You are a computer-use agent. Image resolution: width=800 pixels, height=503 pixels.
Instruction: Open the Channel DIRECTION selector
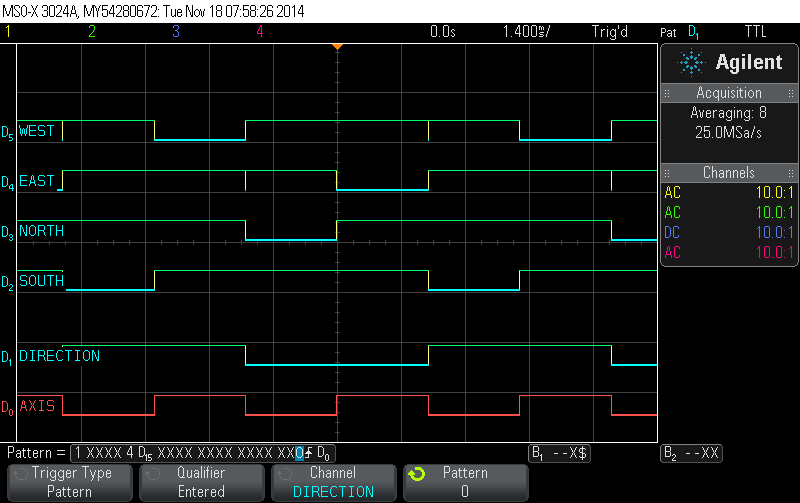click(333, 482)
